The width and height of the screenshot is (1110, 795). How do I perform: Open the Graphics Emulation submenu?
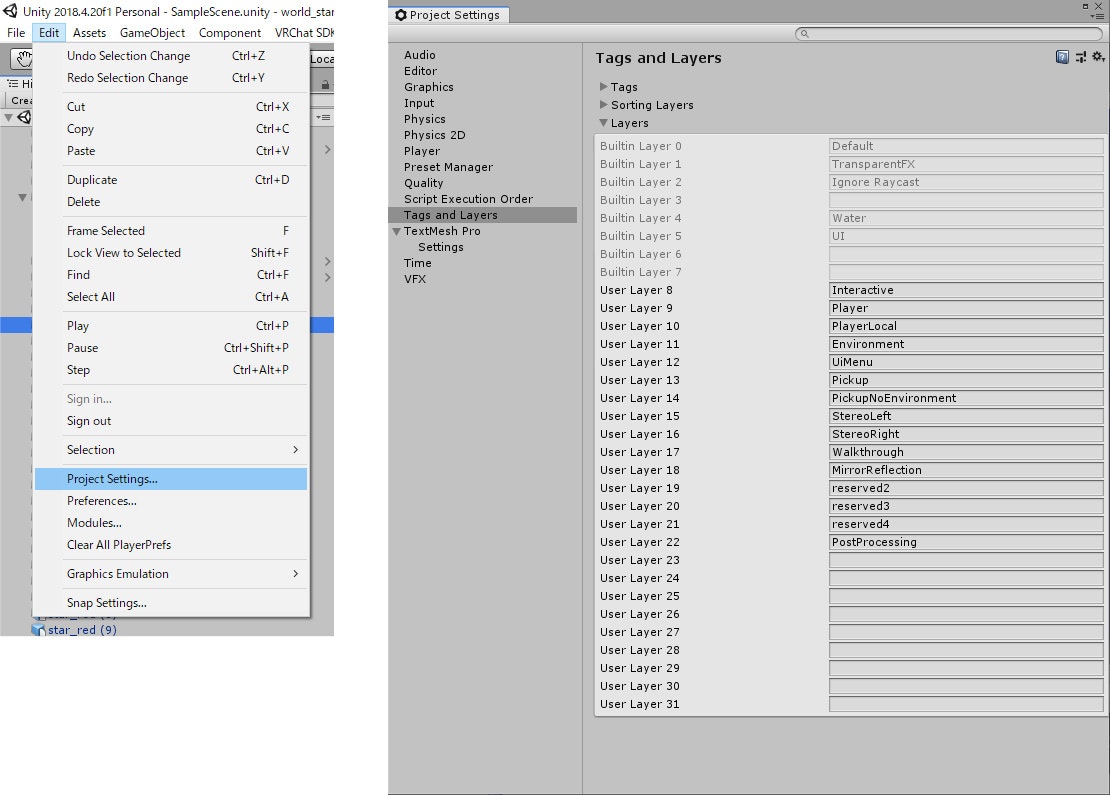click(171, 573)
